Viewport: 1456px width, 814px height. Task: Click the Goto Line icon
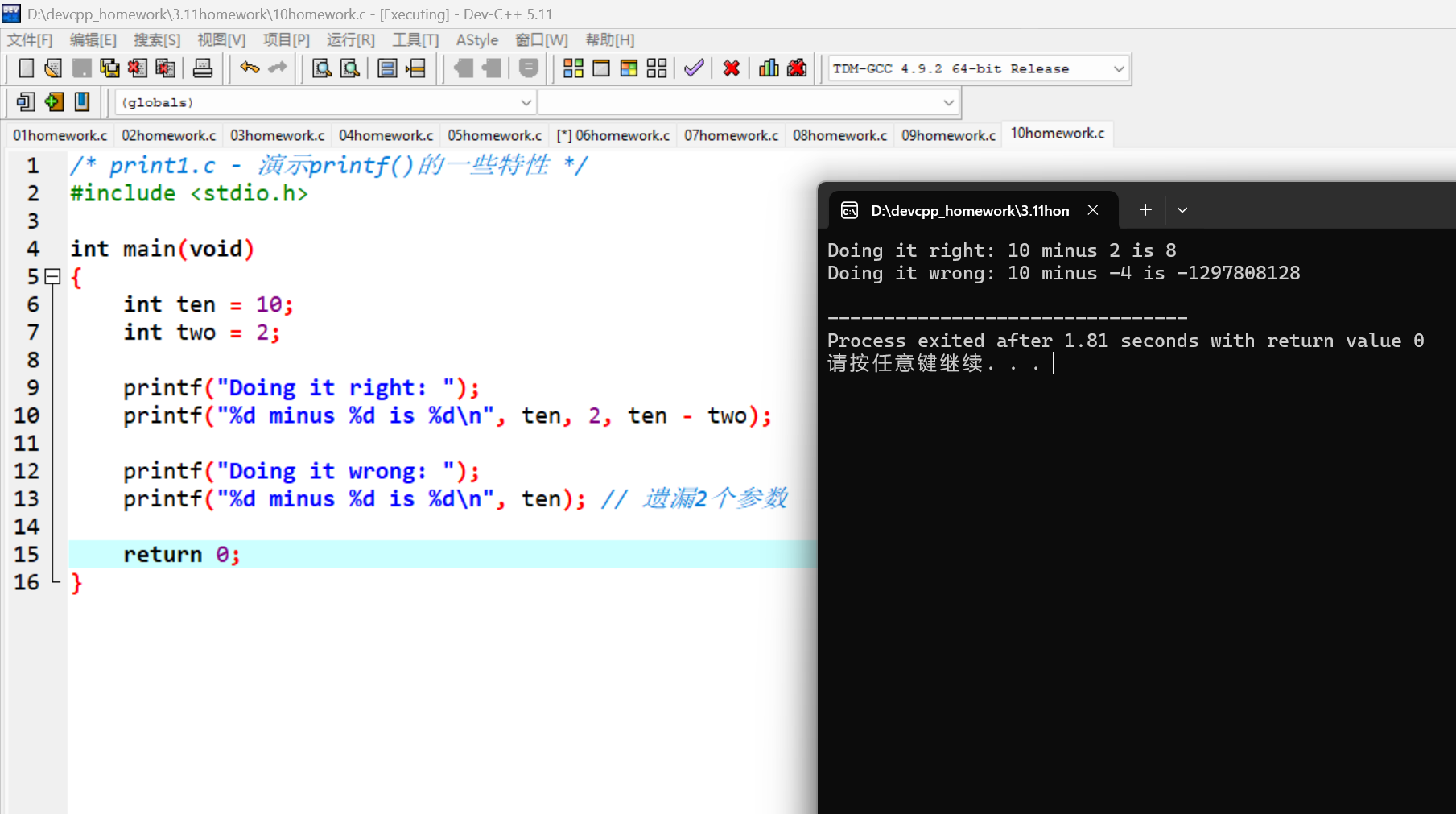pyautogui.click(x=415, y=68)
